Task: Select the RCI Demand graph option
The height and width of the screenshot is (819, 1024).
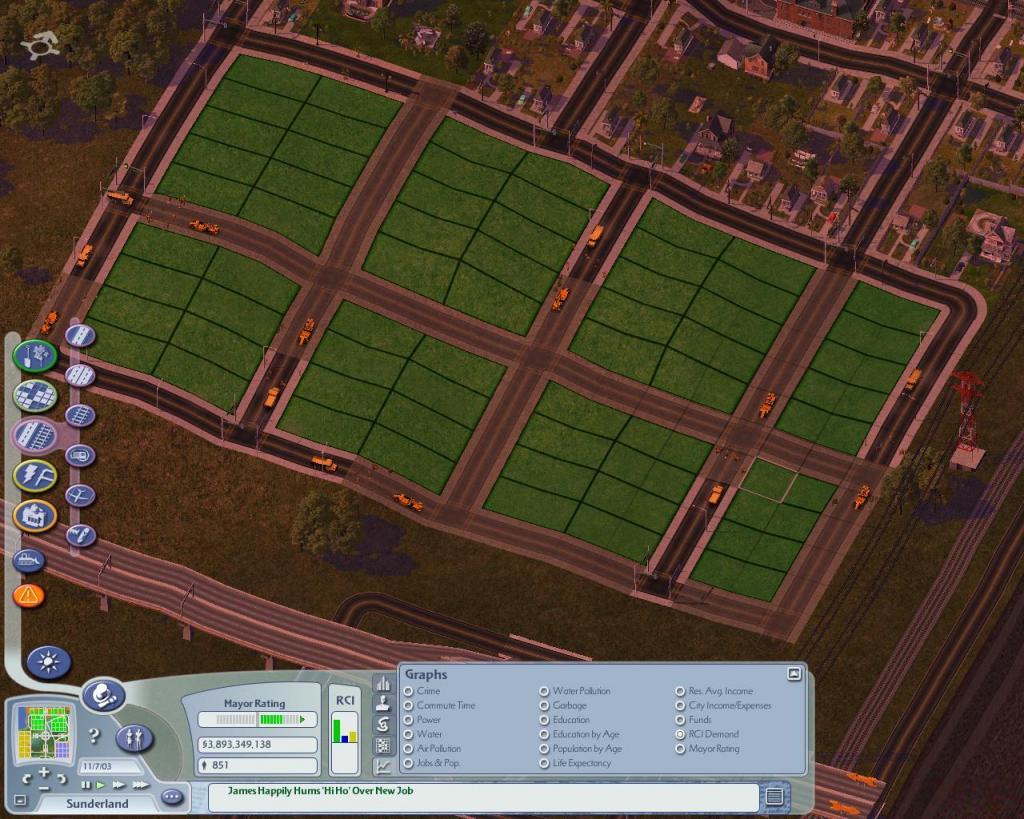Action: click(680, 734)
